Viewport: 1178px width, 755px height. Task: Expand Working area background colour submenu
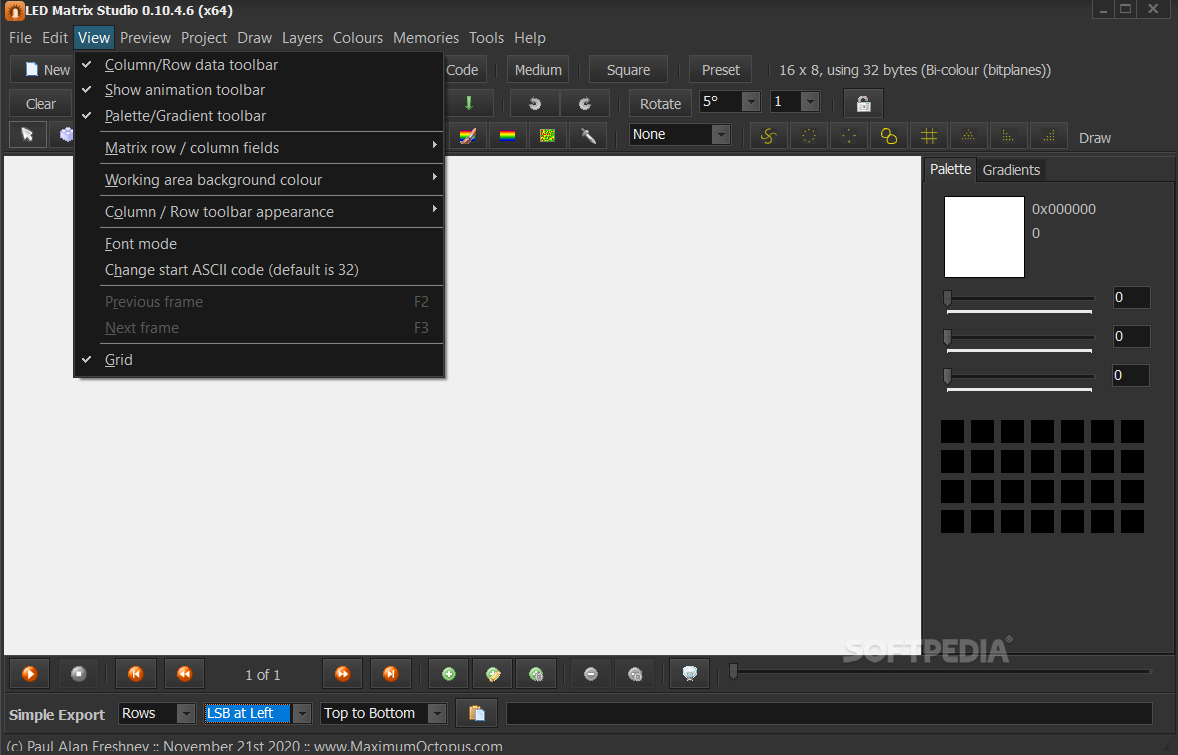tap(258, 180)
